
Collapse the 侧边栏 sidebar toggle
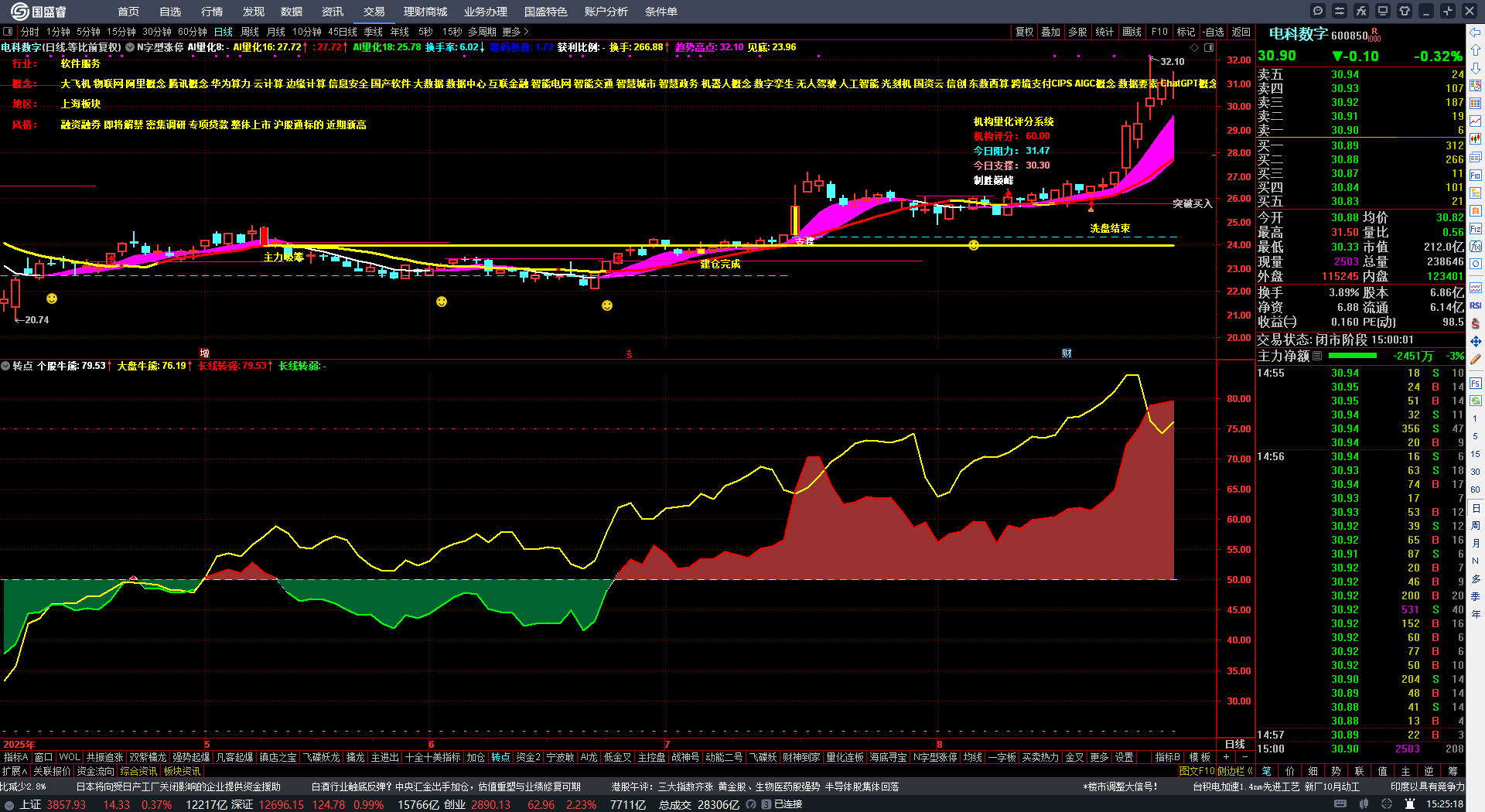(1234, 771)
